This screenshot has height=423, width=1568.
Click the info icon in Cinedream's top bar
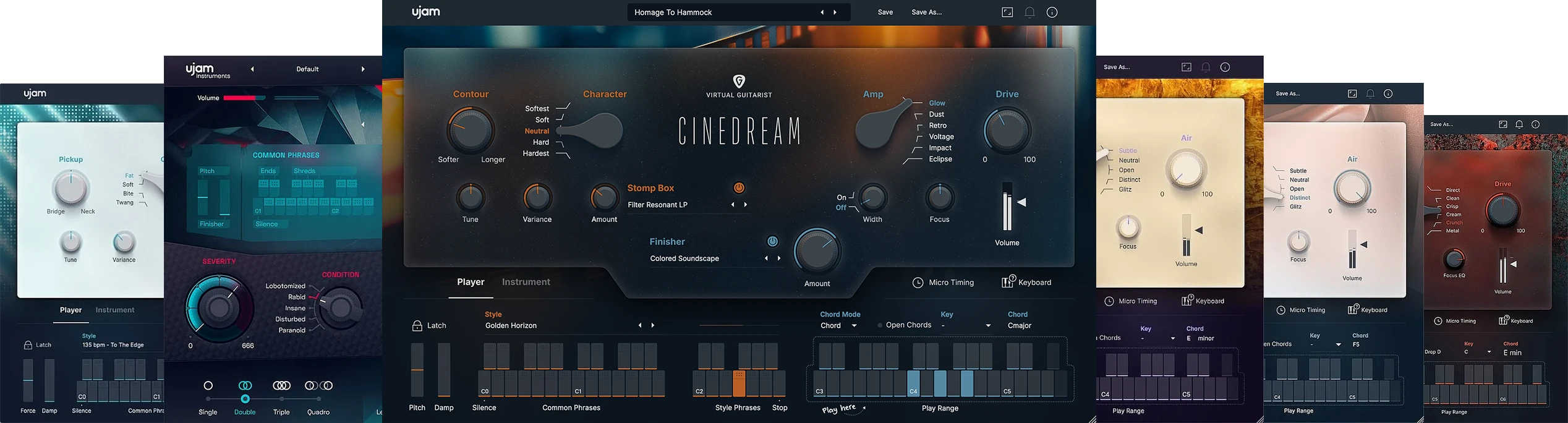(1052, 12)
